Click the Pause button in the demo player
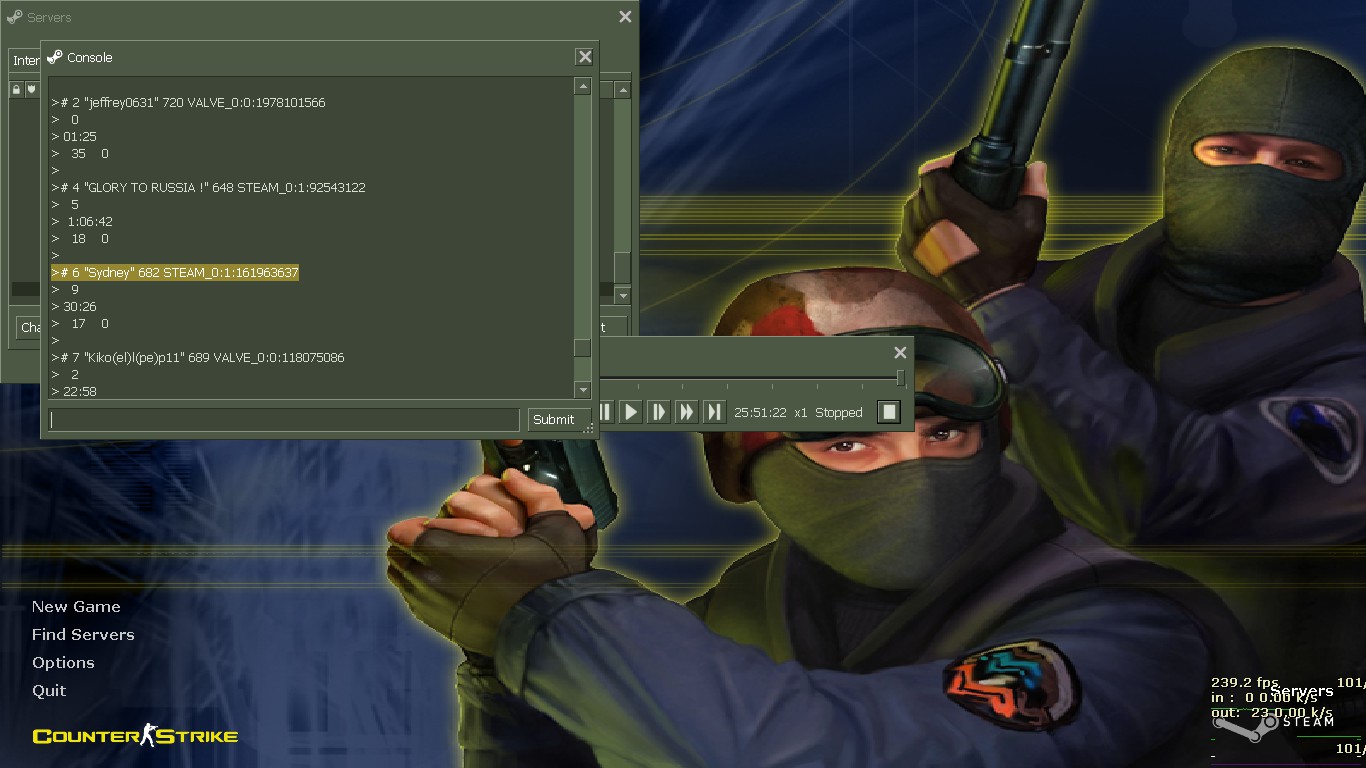 [x=606, y=412]
